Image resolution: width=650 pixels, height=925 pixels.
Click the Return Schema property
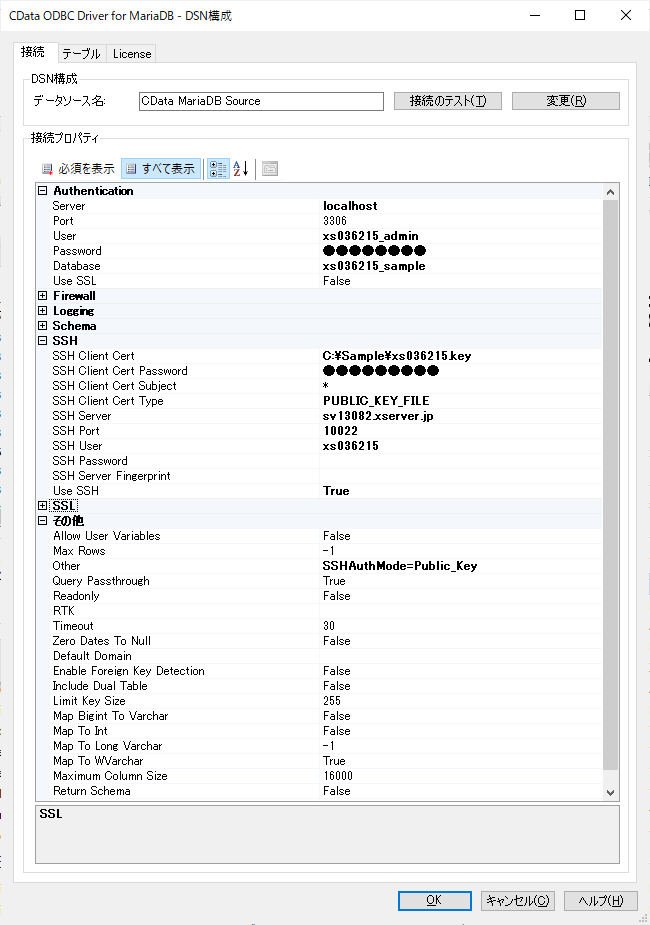[x=319, y=790]
